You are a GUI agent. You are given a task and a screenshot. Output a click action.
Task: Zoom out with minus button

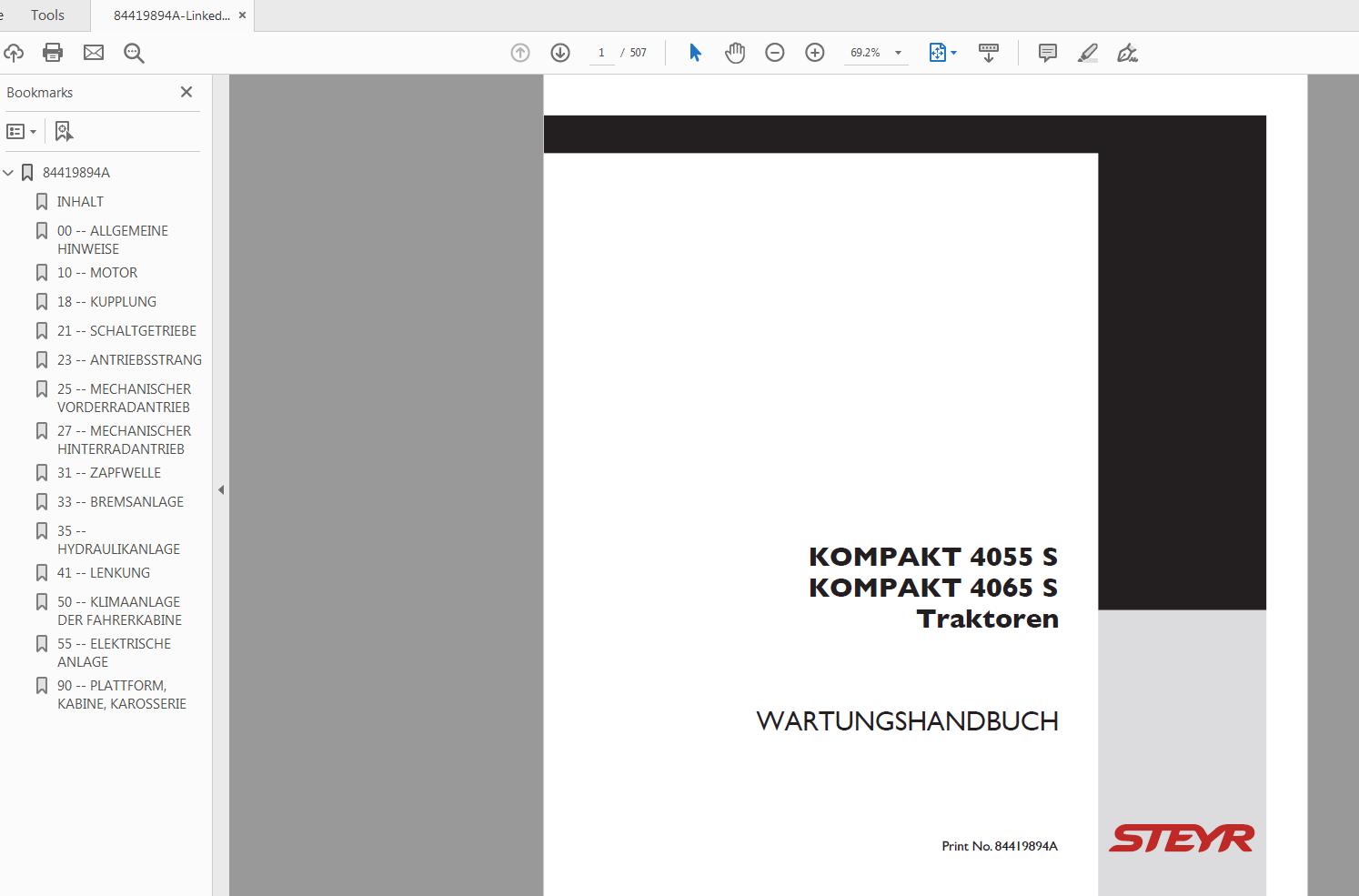[775, 53]
